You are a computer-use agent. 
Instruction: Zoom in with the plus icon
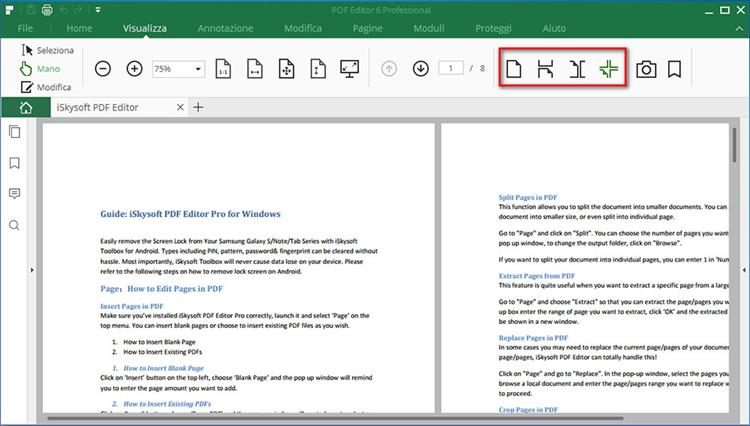pos(134,69)
